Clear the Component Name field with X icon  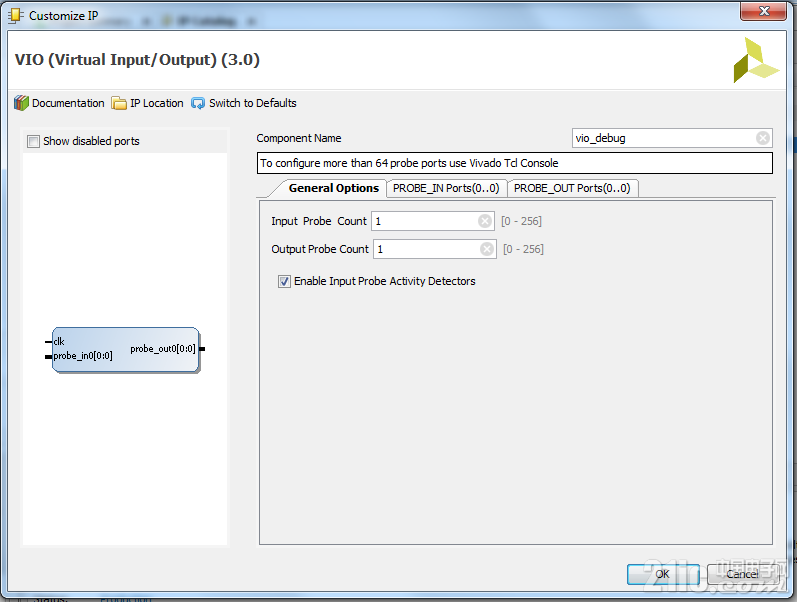point(762,138)
